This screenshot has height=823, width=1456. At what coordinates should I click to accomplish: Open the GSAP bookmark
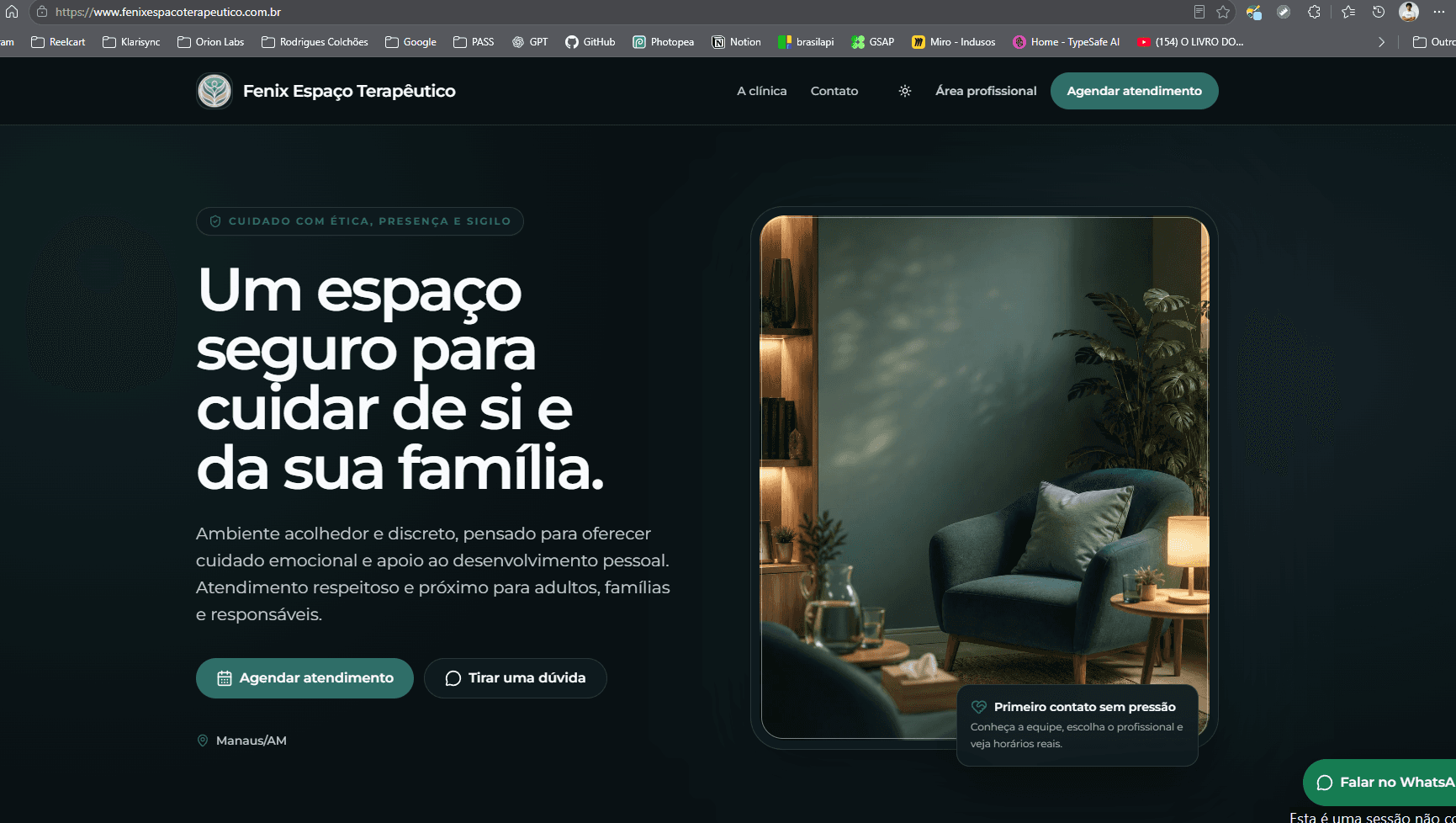(873, 42)
